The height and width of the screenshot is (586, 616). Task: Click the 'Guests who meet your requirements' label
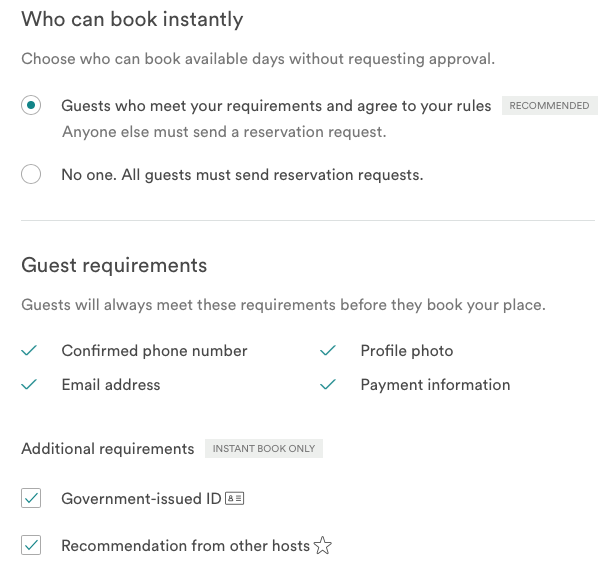tap(276, 106)
